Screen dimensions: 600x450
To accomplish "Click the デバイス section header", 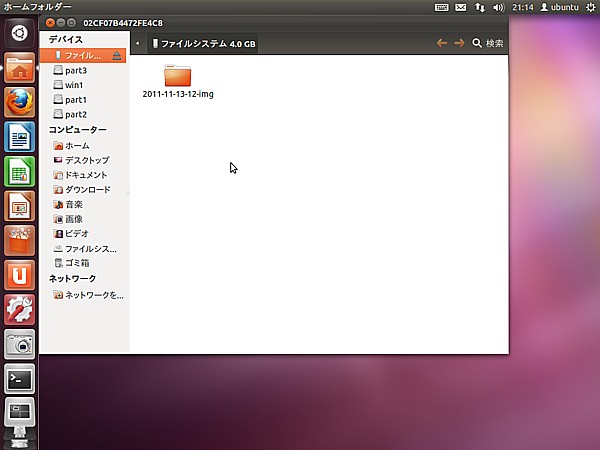I will 65,39.
